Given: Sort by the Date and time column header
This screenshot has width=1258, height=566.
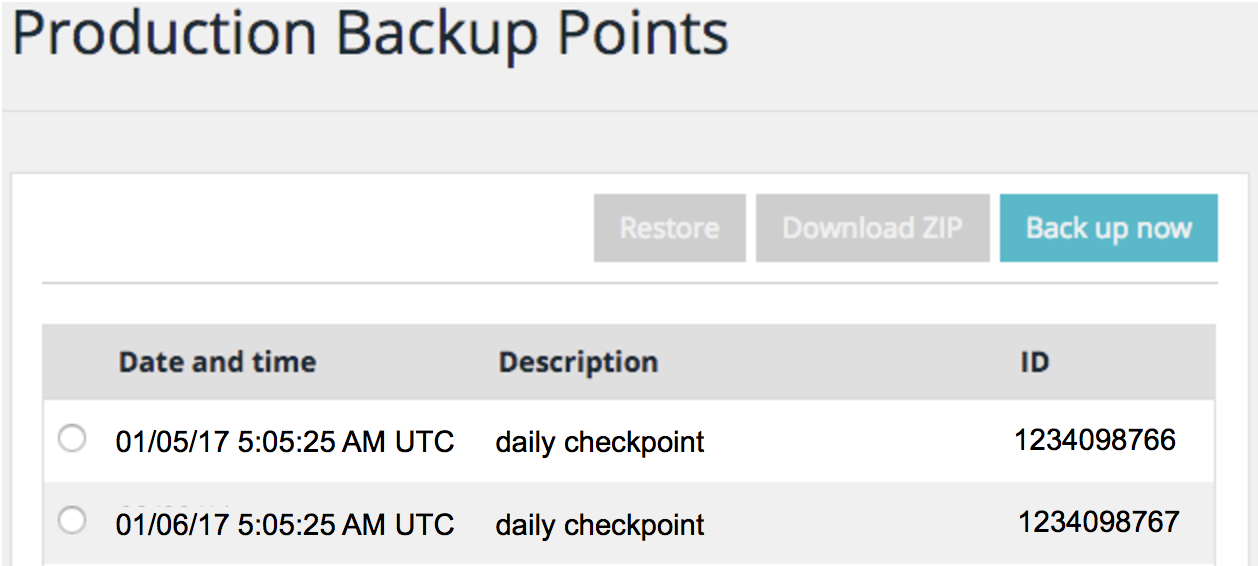Looking at the screenshot, I should point(217,362).
